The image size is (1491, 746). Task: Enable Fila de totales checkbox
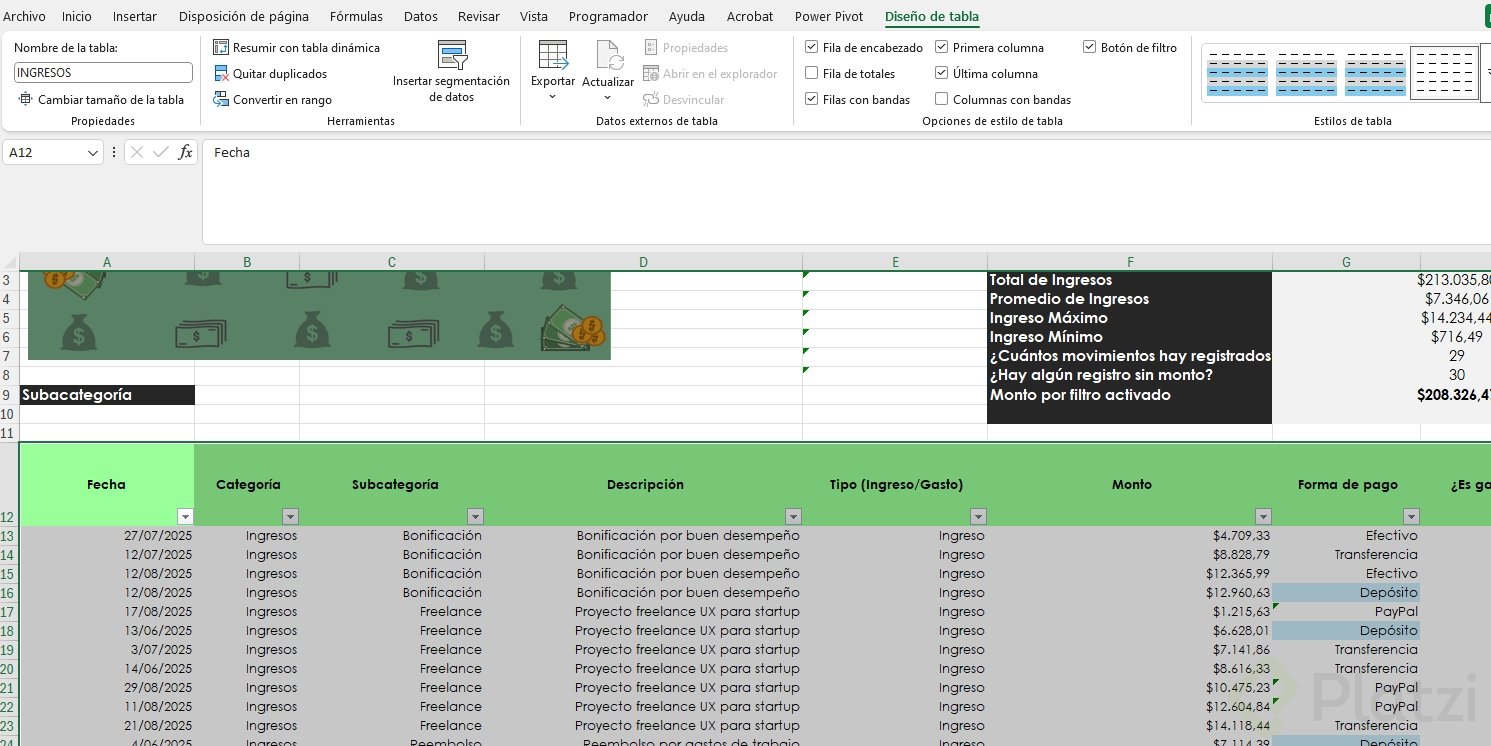click(812, 73)
